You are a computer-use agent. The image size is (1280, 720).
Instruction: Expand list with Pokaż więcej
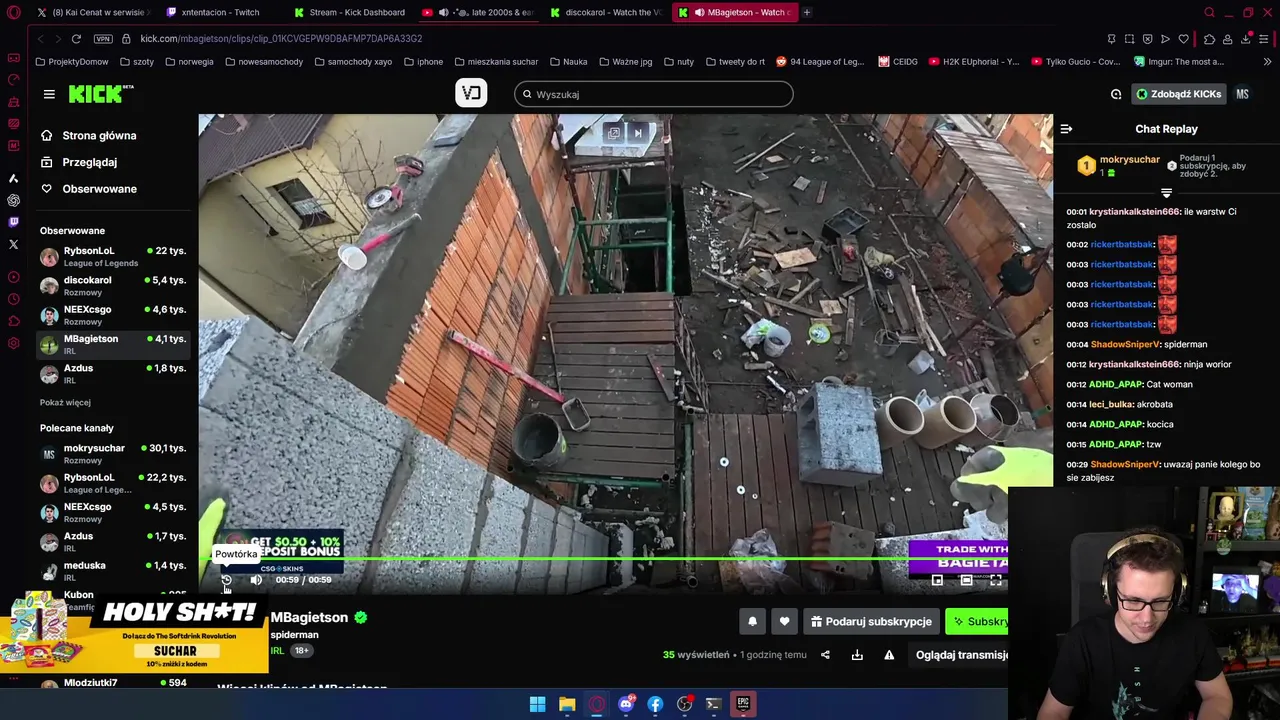click(x=65, y=402)
